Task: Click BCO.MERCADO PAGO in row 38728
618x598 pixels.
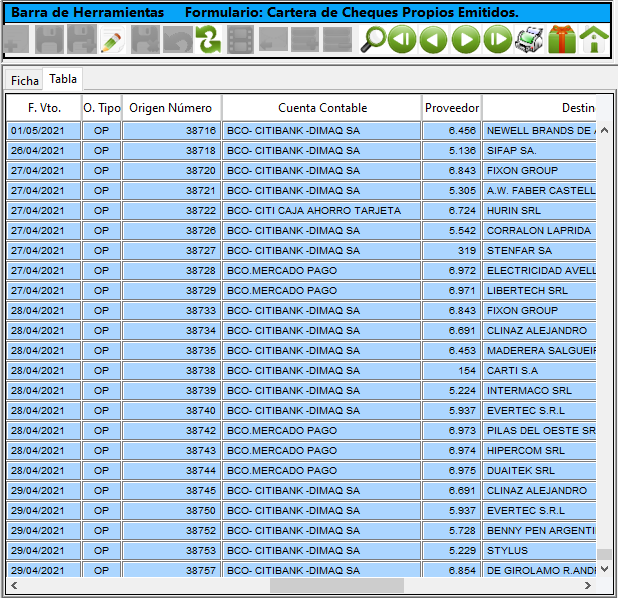Action: point(322,270)
